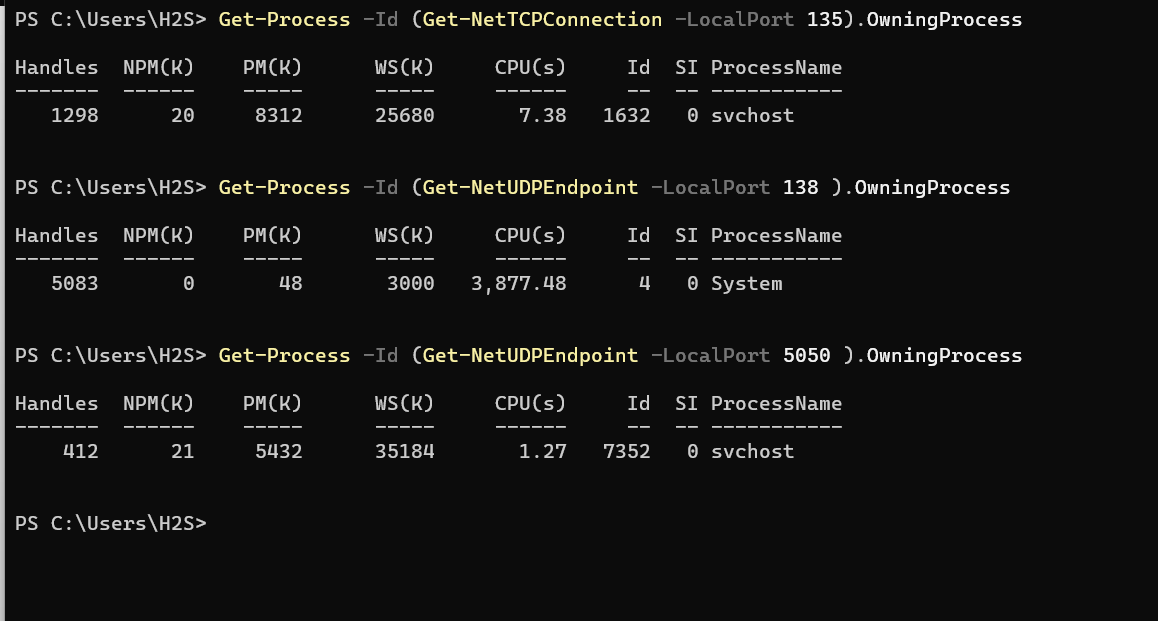
Task: Click the PM value 5432
Action: click(278, 452)
